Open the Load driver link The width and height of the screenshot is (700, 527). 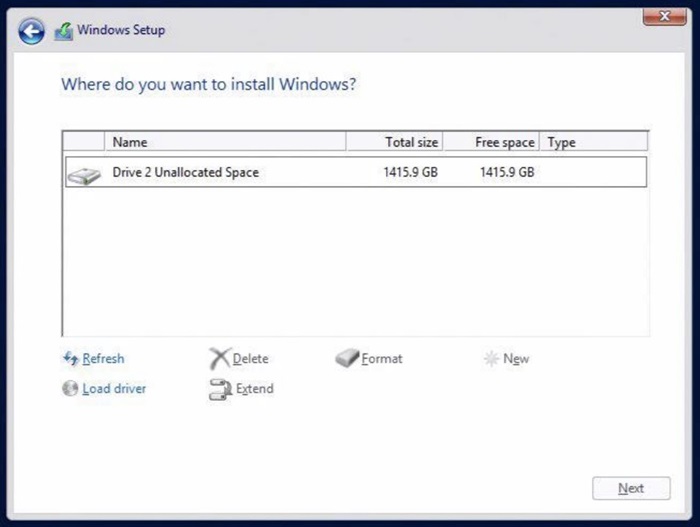[x=114, y=389]
